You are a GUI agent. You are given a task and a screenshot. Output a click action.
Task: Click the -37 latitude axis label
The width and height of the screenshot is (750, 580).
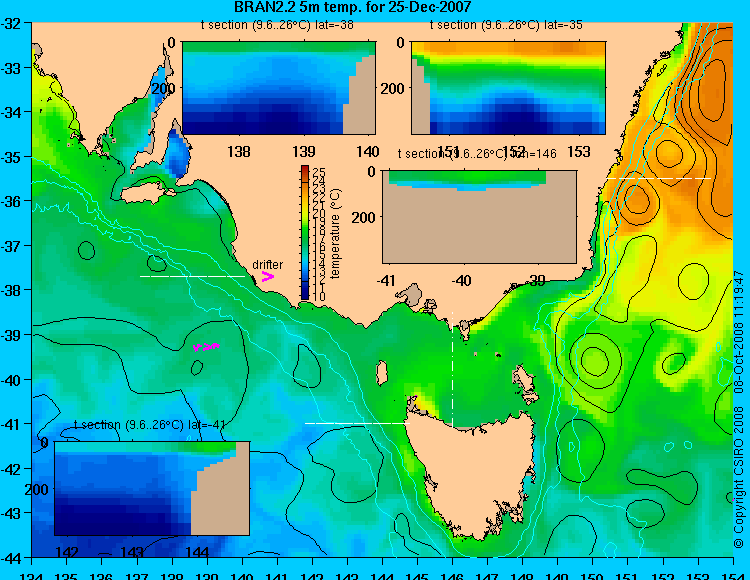tap(11, 246)
